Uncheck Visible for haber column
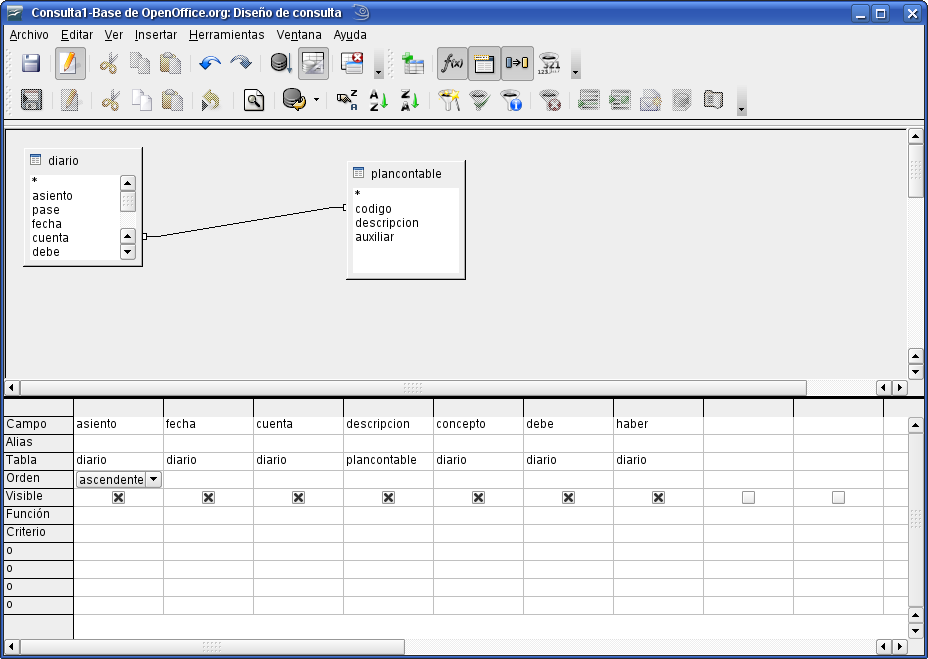This screenshot has height=659, width=928. click(x=658, y=497)
